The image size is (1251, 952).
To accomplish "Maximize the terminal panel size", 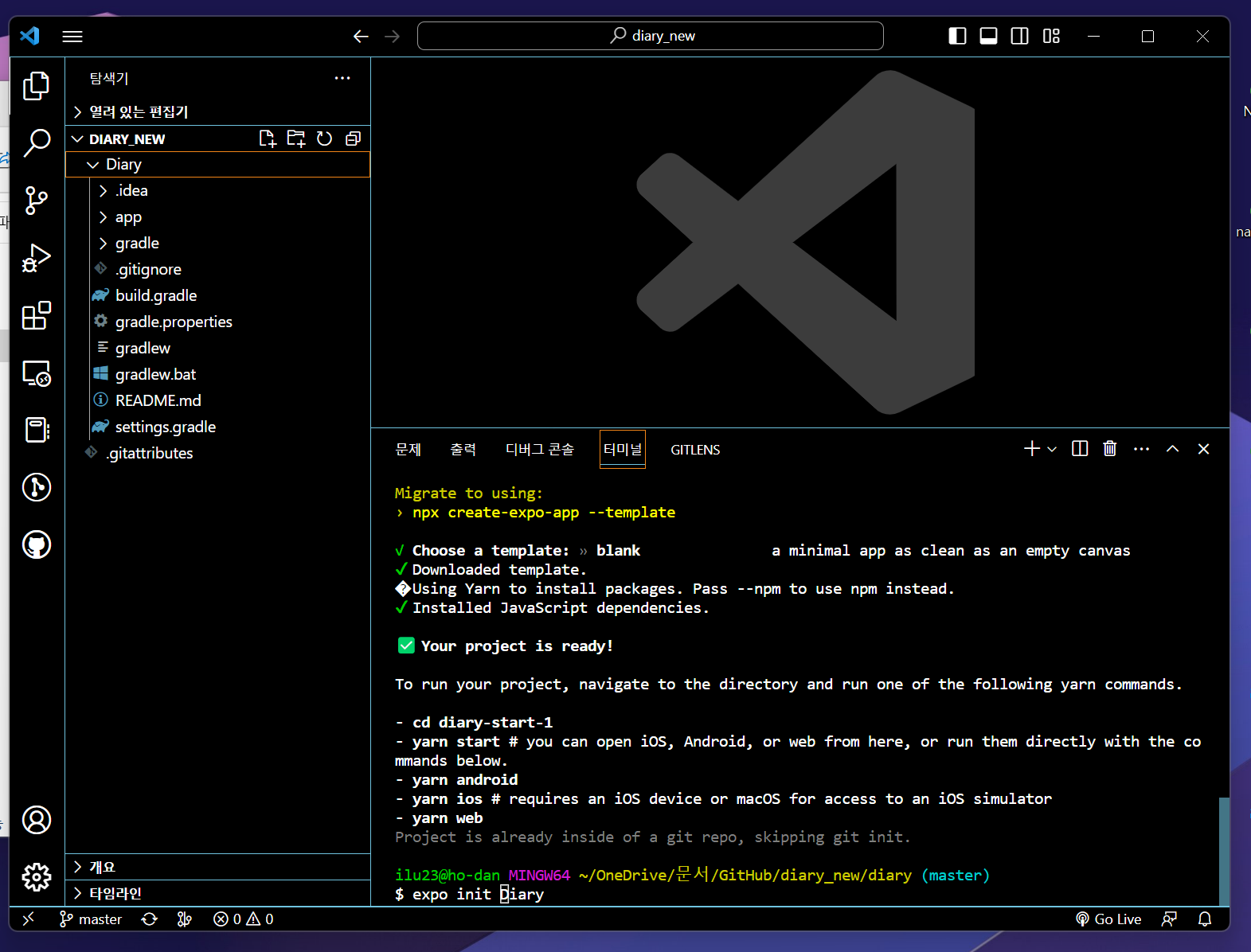I will coord(1172,449).
